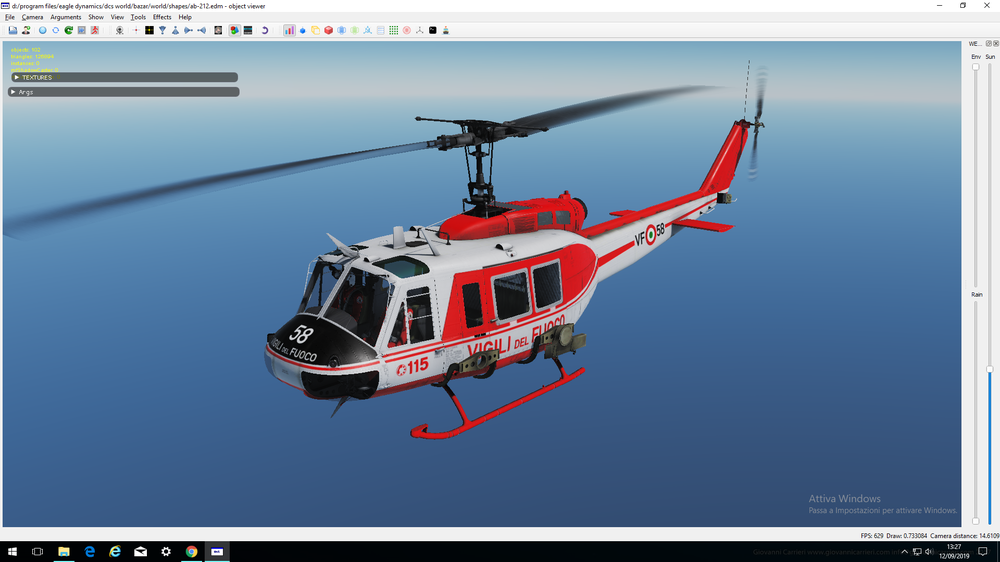The image size is (1000, 562).
Task: Expand the TEXTURES panel
Action: pos(124,77)
